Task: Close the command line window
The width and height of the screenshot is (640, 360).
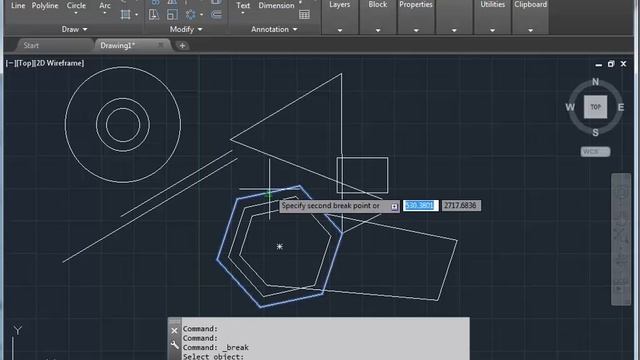Action: pos(174,331)
